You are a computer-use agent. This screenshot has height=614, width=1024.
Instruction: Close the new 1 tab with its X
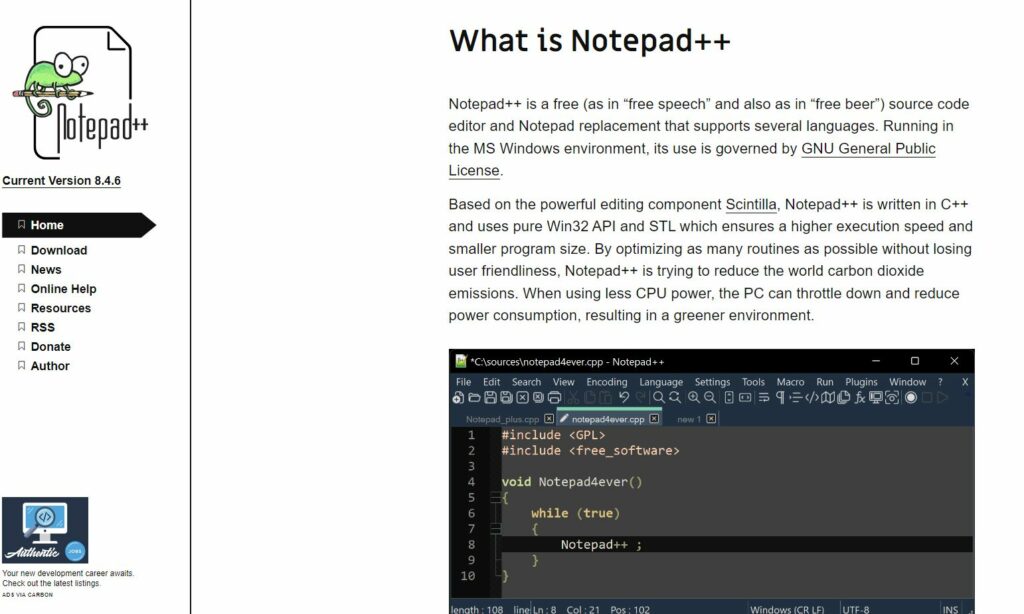click(x=709, y=418)
